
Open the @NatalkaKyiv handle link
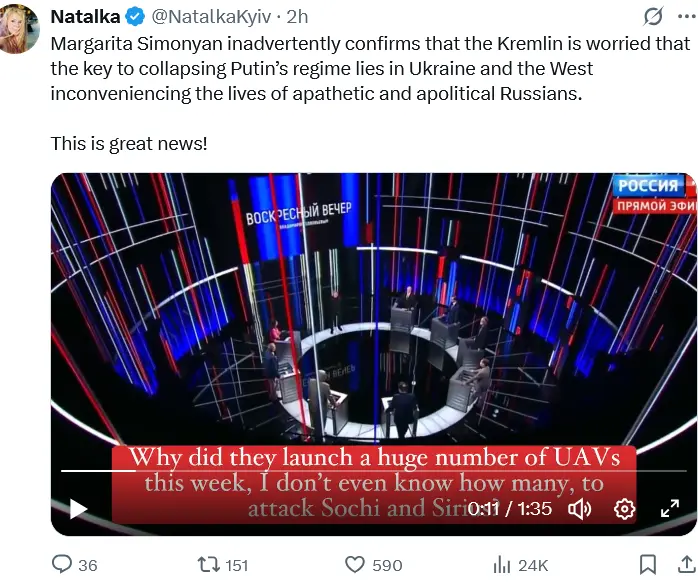tap(210, 17)
